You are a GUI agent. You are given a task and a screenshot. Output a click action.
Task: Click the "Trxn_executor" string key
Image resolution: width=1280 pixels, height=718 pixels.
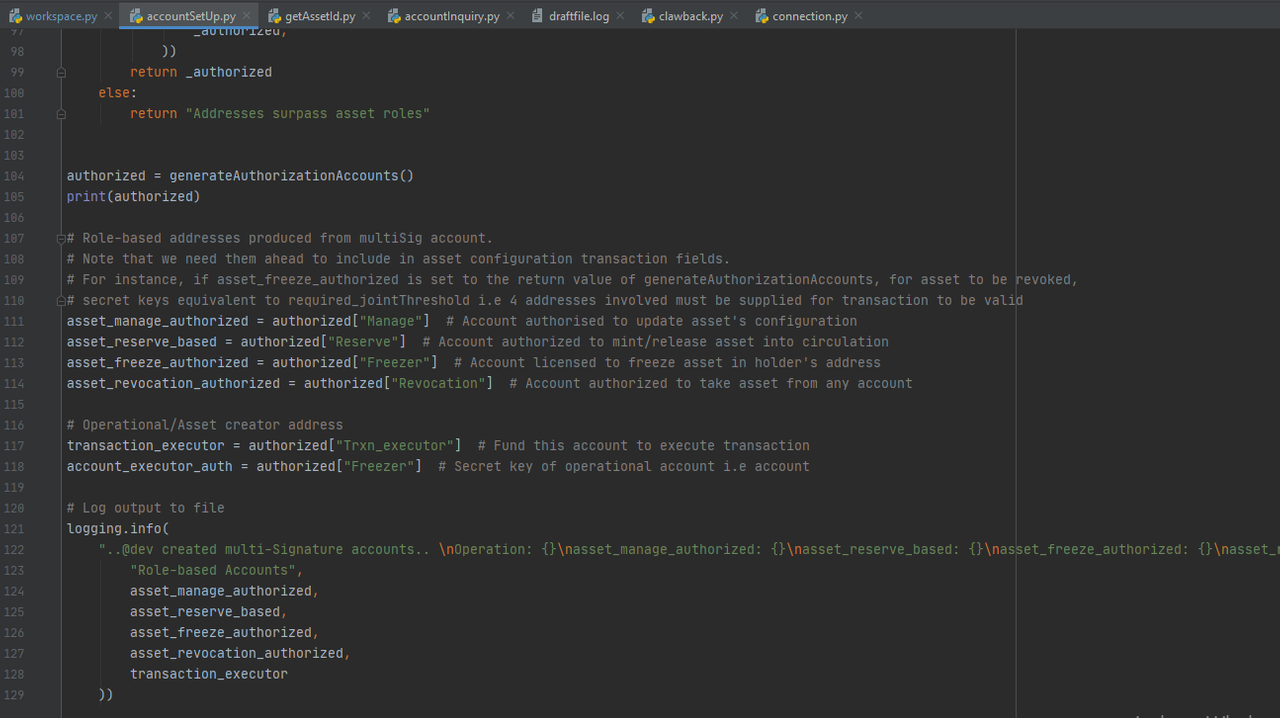(398, 446)
